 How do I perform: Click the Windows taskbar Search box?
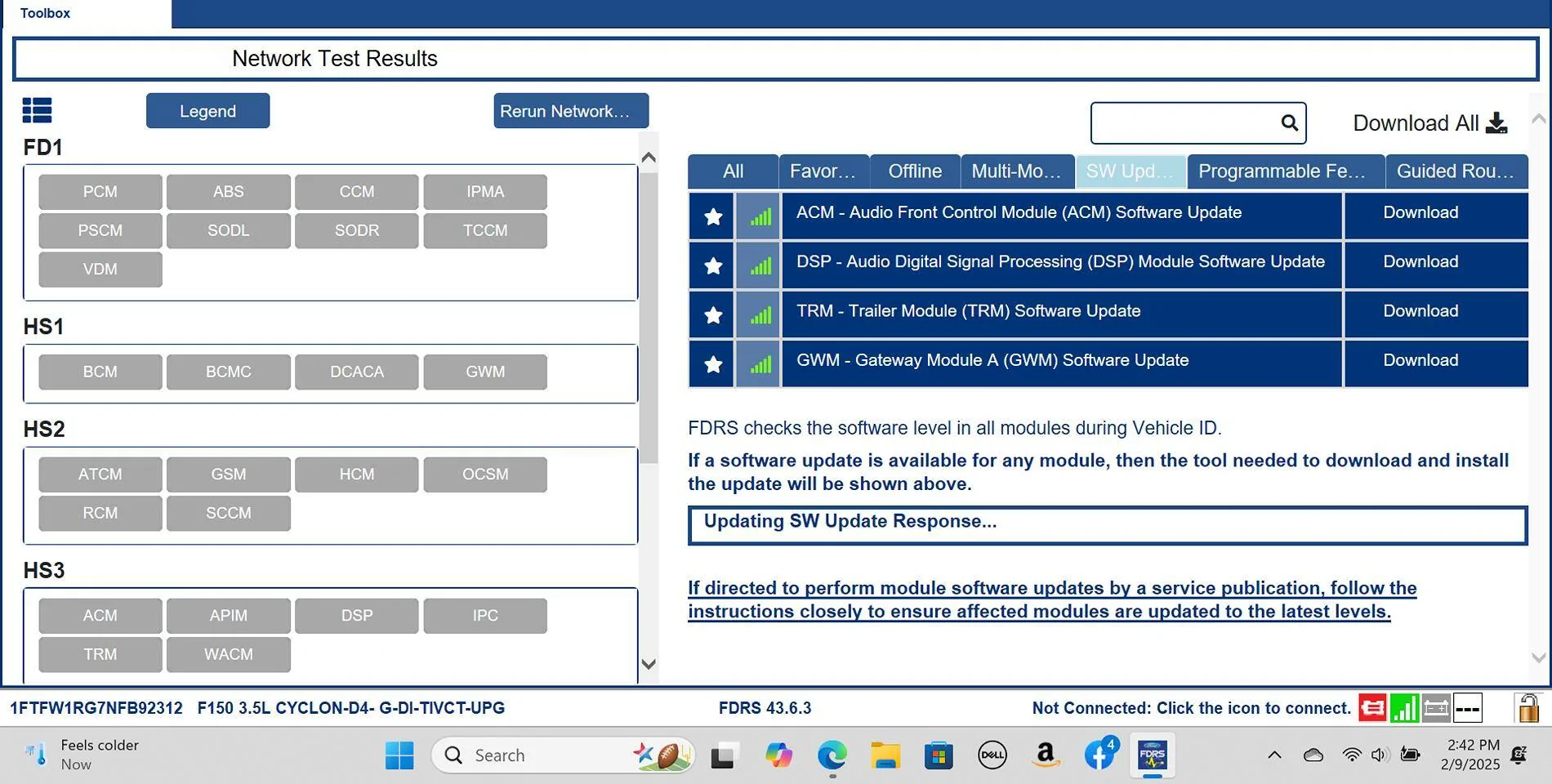point(563,755)
